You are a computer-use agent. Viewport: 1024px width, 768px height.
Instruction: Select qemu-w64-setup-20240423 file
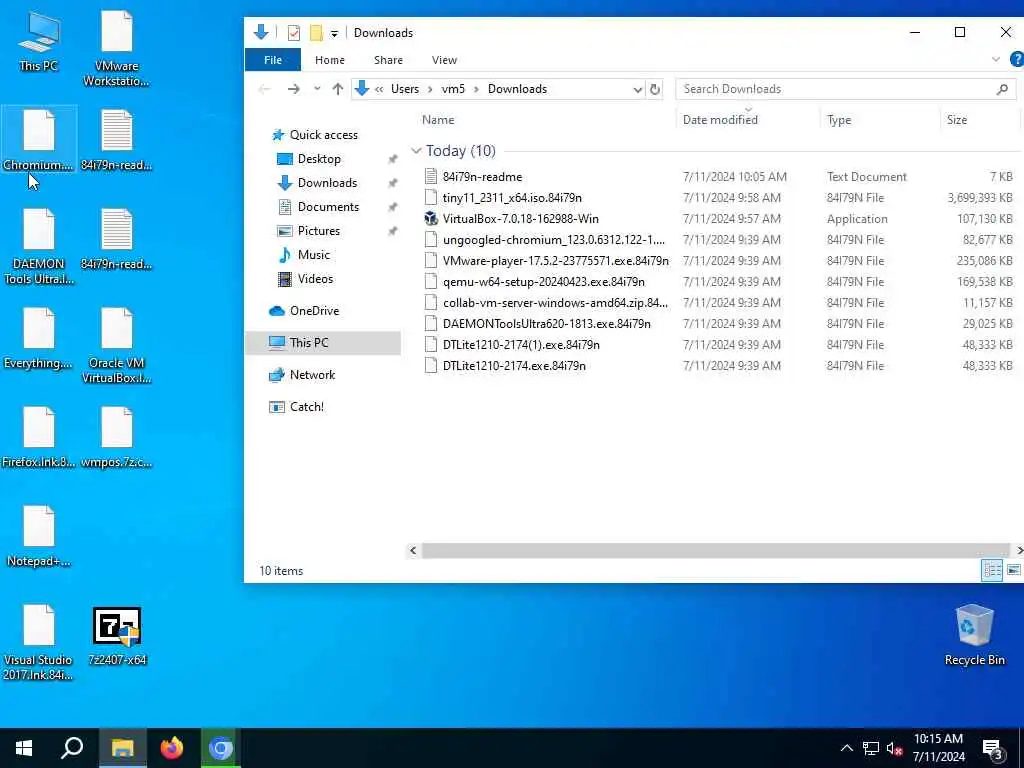click(718, 281)
